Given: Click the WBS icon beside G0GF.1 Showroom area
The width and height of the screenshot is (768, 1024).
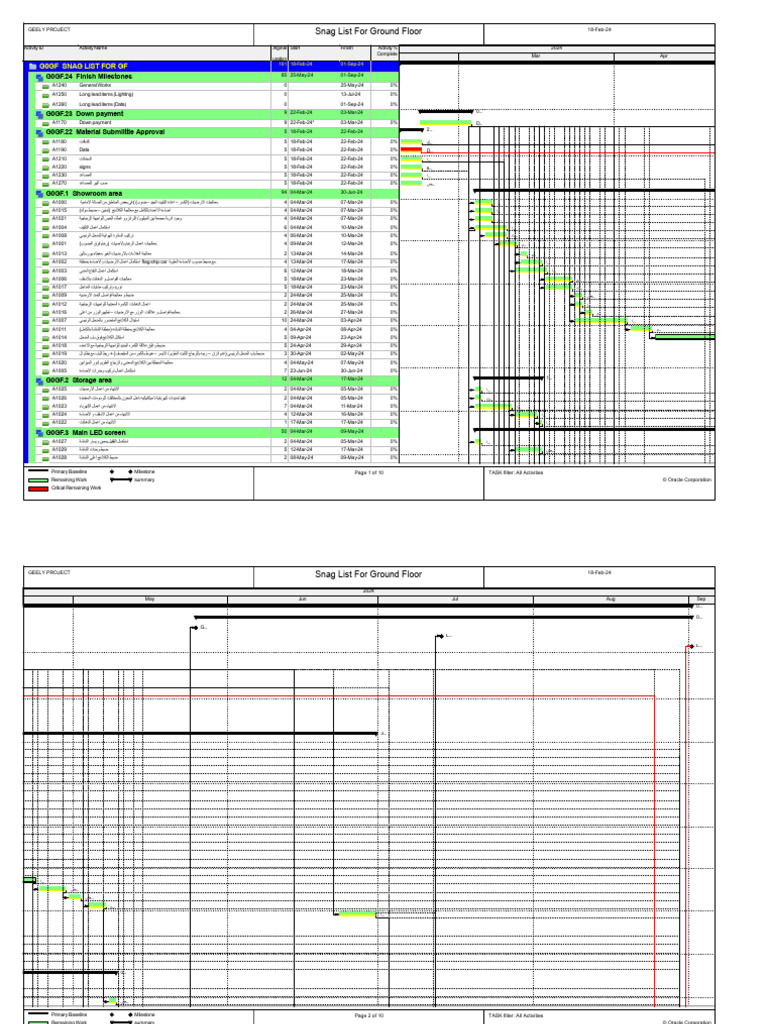Looking at the screenshot, I should 40,194.
